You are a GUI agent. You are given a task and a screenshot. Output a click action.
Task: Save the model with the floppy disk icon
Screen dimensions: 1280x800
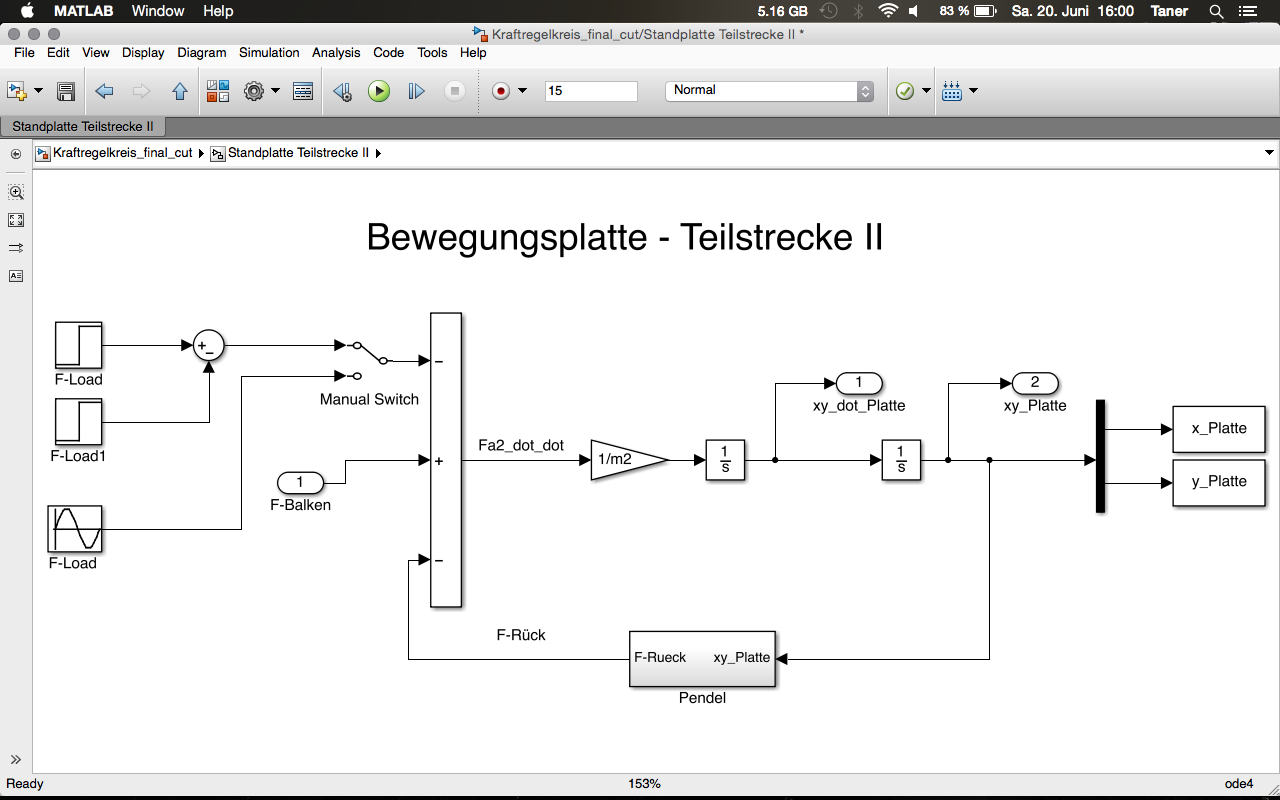pyautogui.click(x=66, y=91)
